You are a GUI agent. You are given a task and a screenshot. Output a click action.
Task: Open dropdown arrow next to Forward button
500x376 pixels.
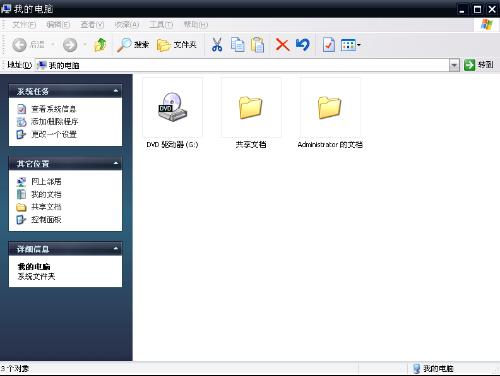(85, 44)
